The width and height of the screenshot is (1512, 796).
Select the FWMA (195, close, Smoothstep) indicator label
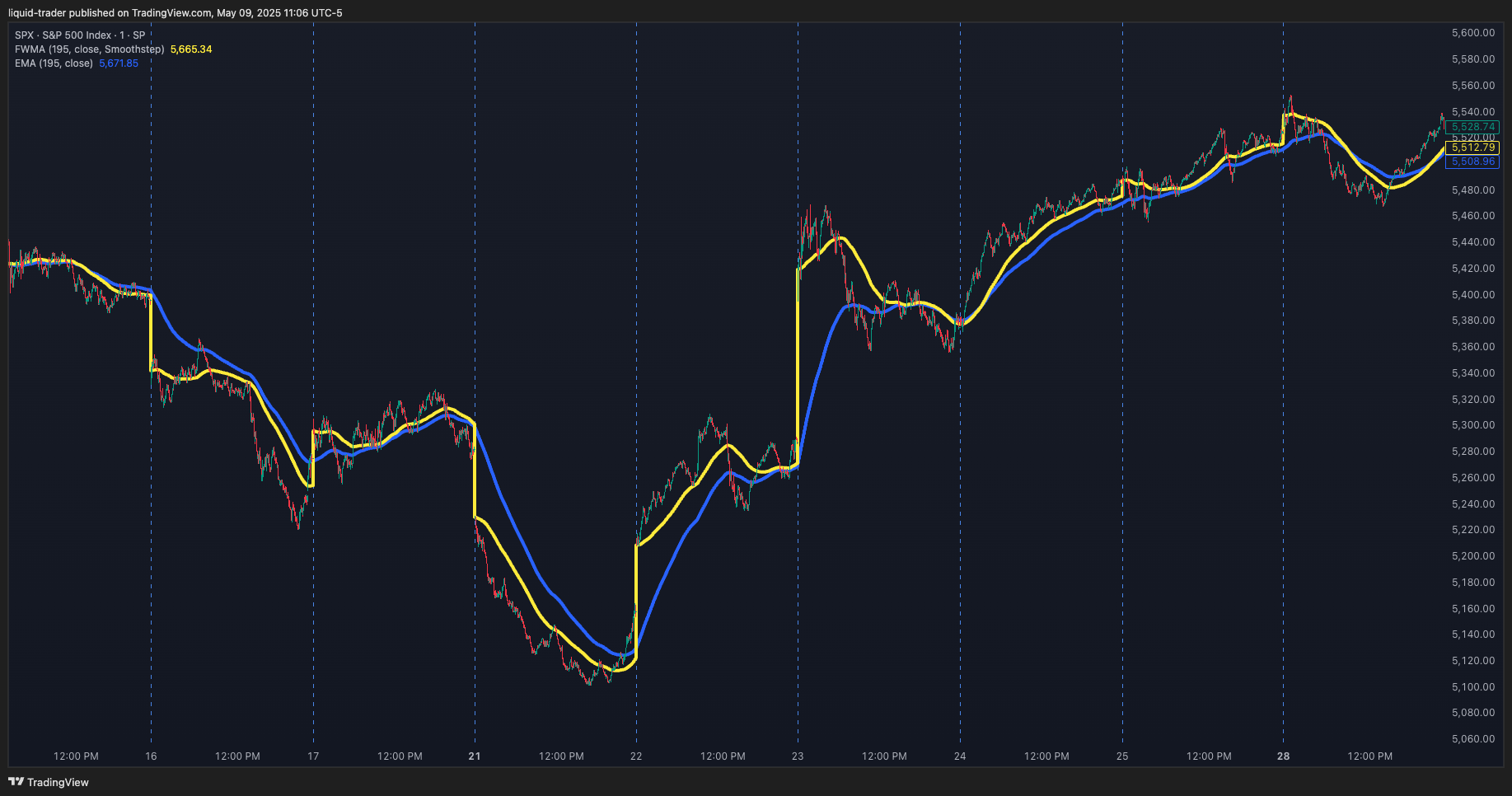click(89, 49)
